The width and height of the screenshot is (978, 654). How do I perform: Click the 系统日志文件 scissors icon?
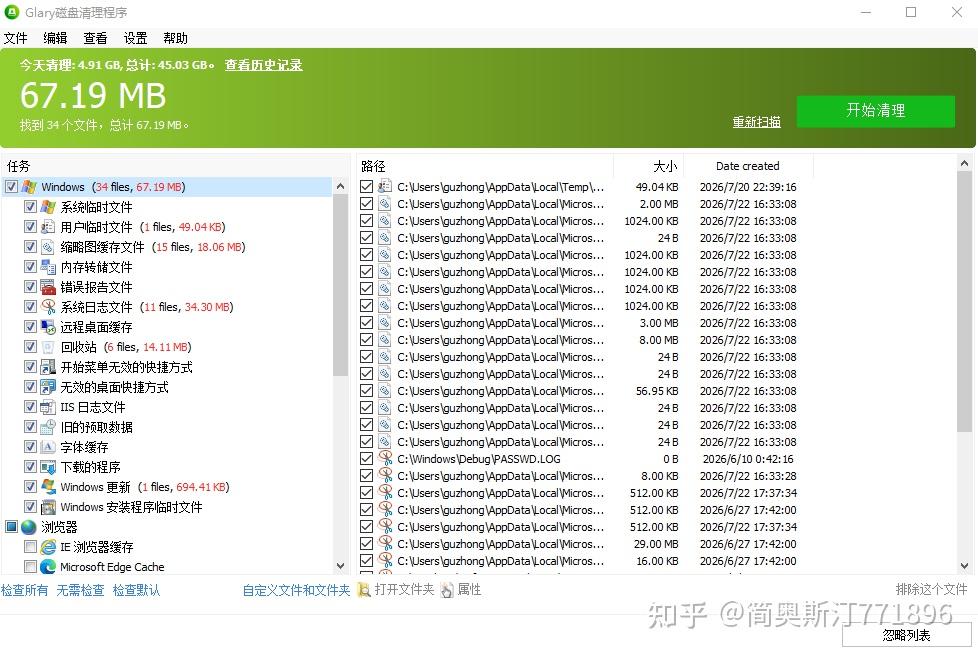[48, 306]
